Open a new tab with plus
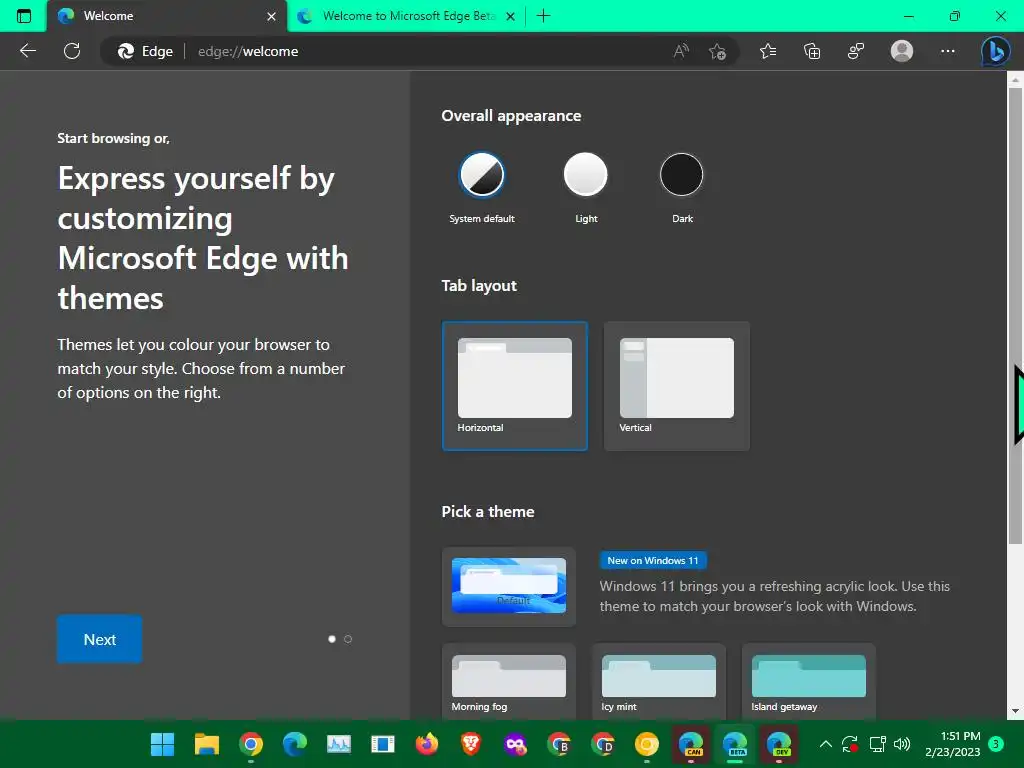 point(543,16)
